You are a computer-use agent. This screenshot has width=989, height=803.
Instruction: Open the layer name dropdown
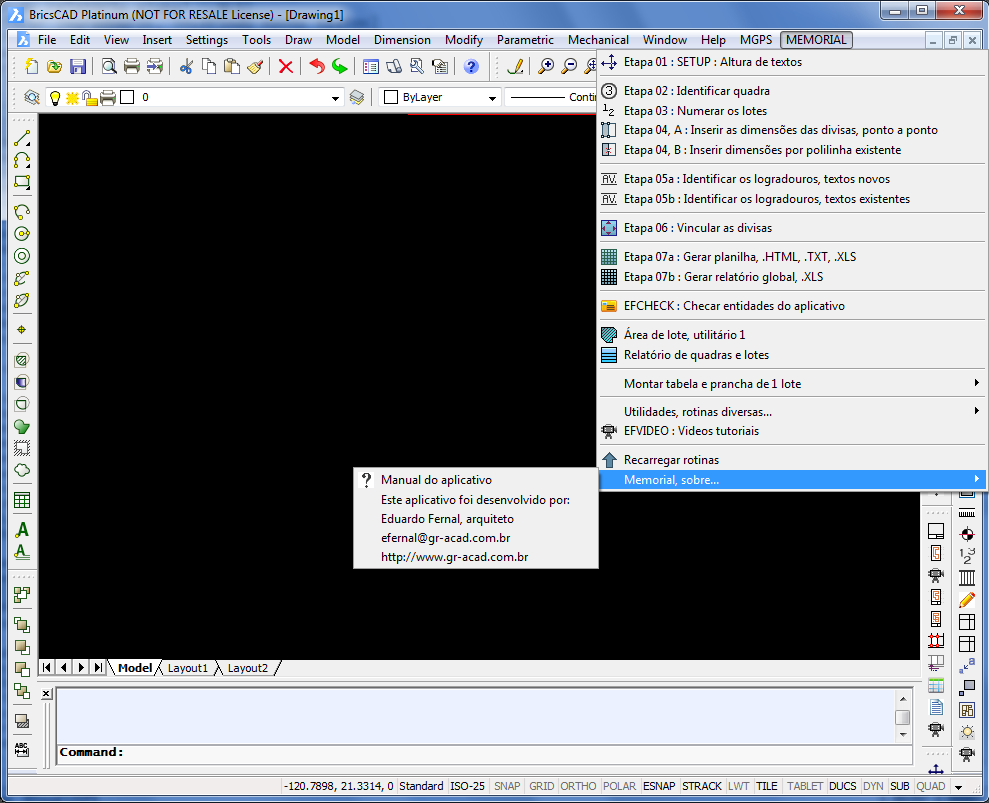336,98
